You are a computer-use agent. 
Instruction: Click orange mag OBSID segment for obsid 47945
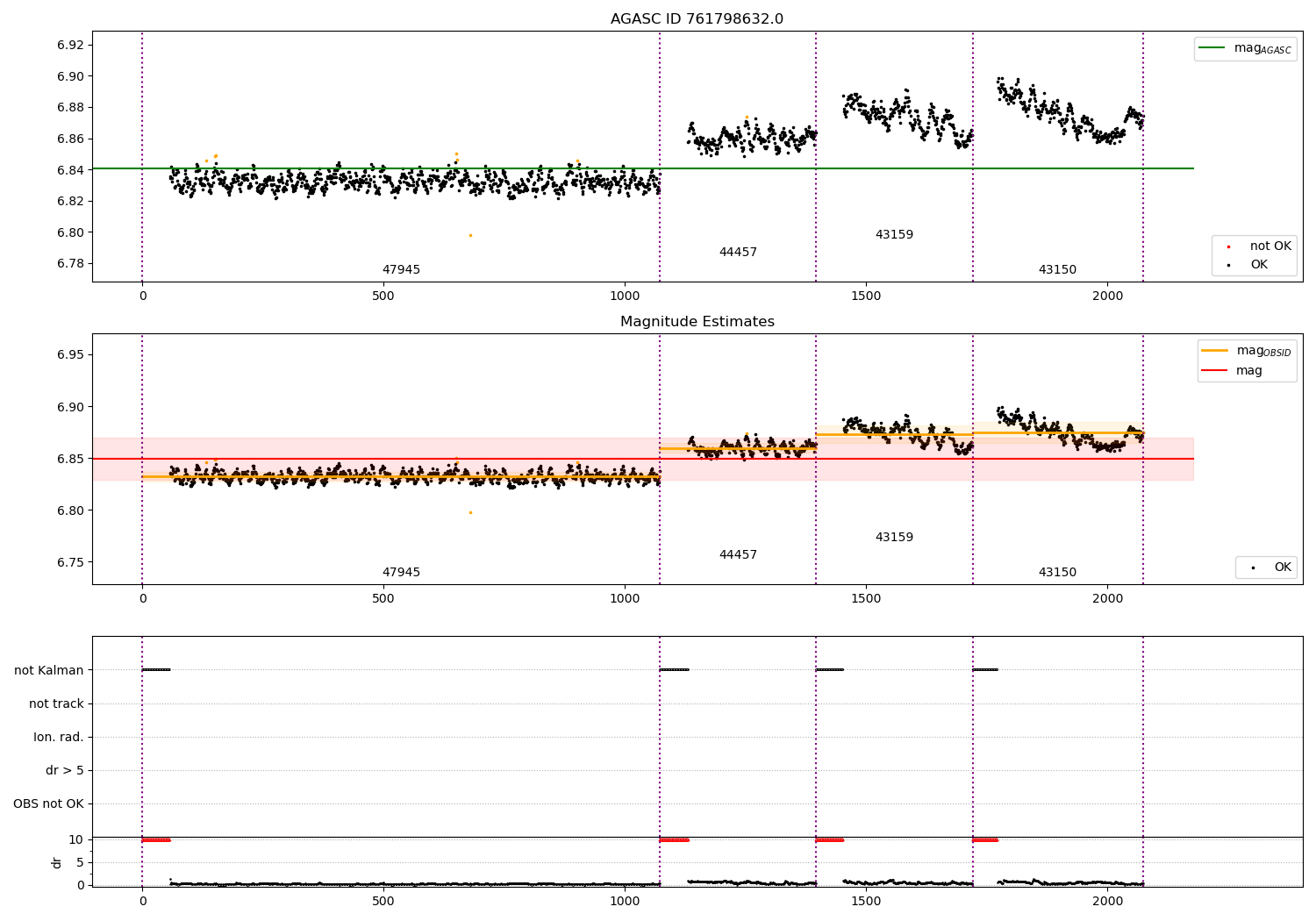[x=401, y=477]
